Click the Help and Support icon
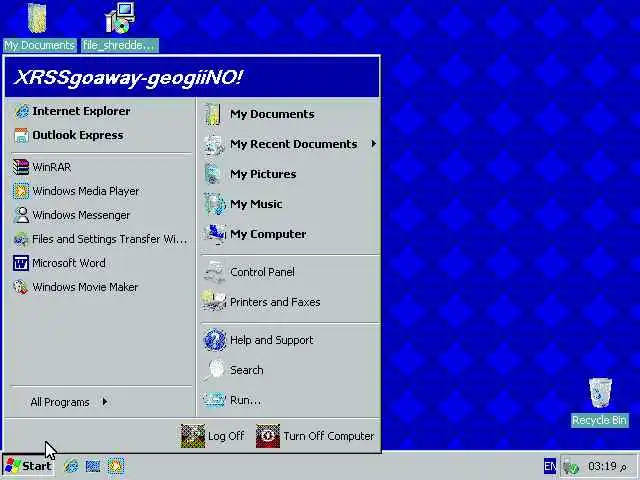Screen dimensions: 640x480 click(214, 340)
